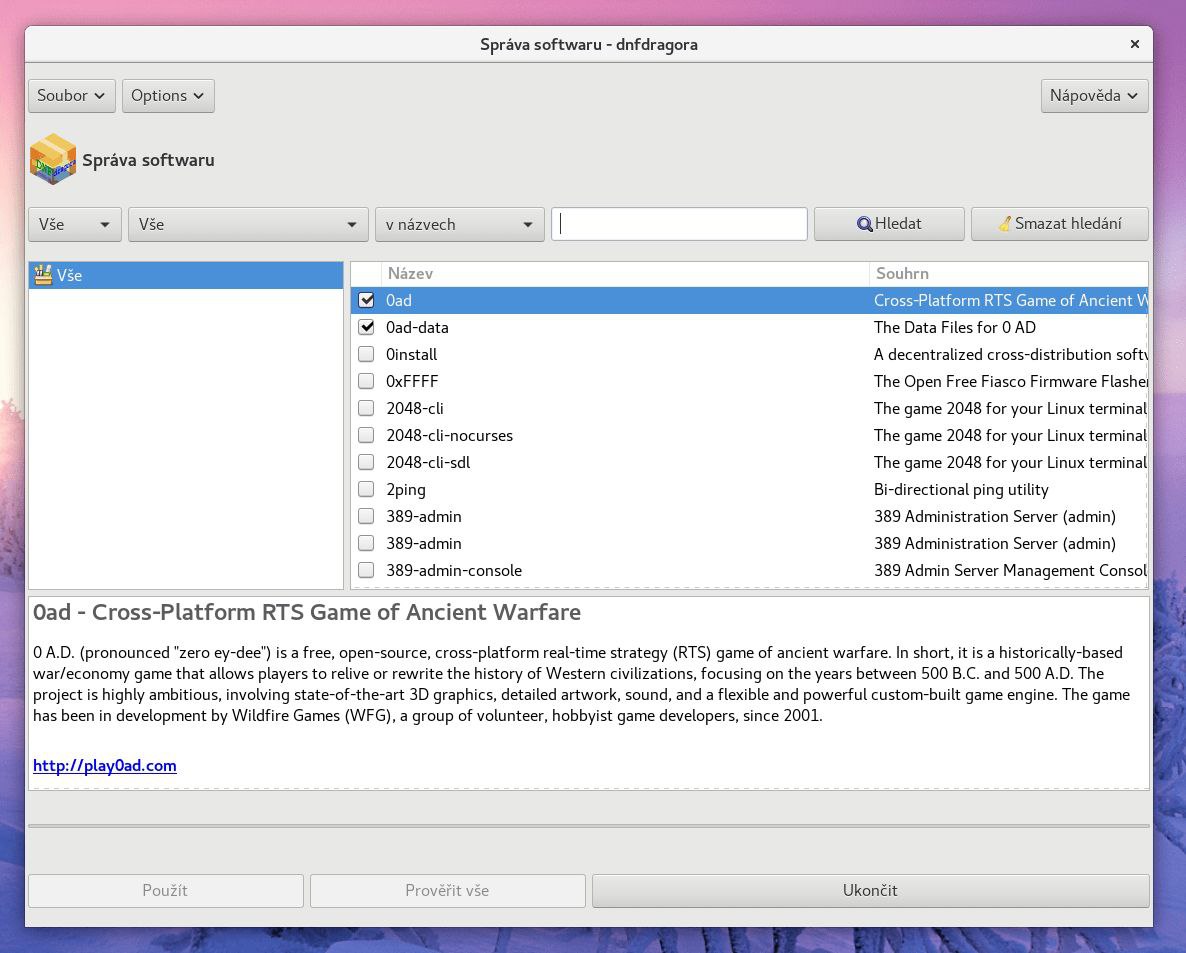Follow the http://play0ad.com link
Viewport: 1186px width, 953px height.
[x=105, y=766]
